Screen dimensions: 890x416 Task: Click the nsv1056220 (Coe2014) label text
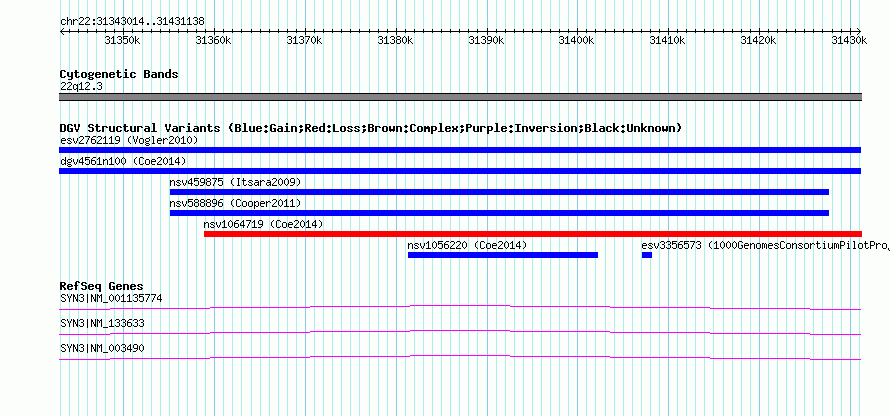click(x=468, y=245)
